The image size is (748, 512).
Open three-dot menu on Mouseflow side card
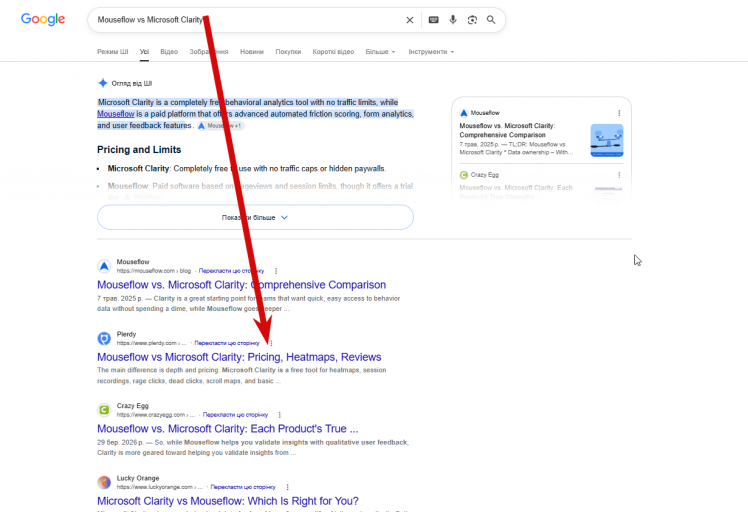pos(619,113)
